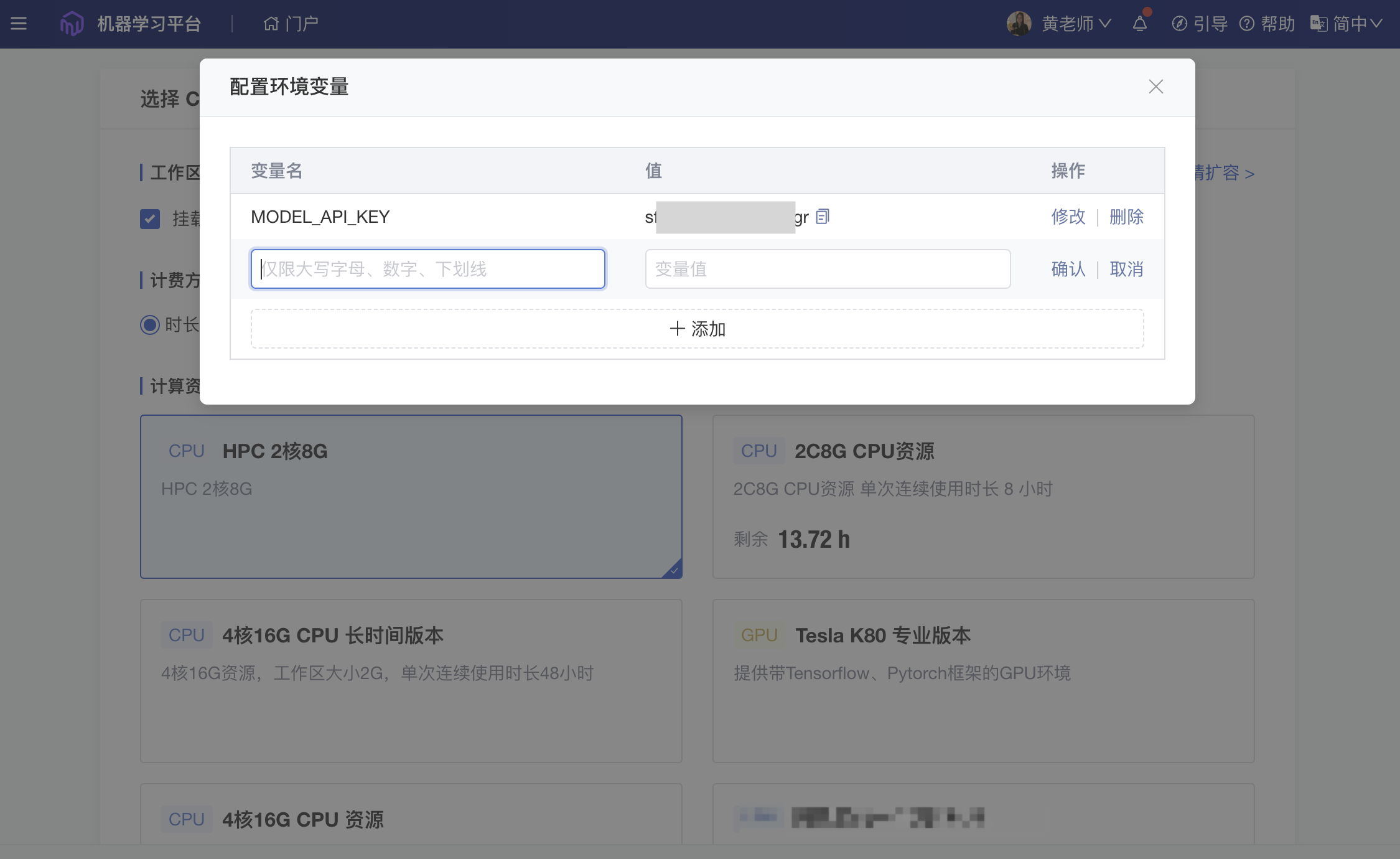Image resolution: width=1400 pixels, height=859 pixels.
Task: Click the 添加 add variable button
Action: (697, 329)
